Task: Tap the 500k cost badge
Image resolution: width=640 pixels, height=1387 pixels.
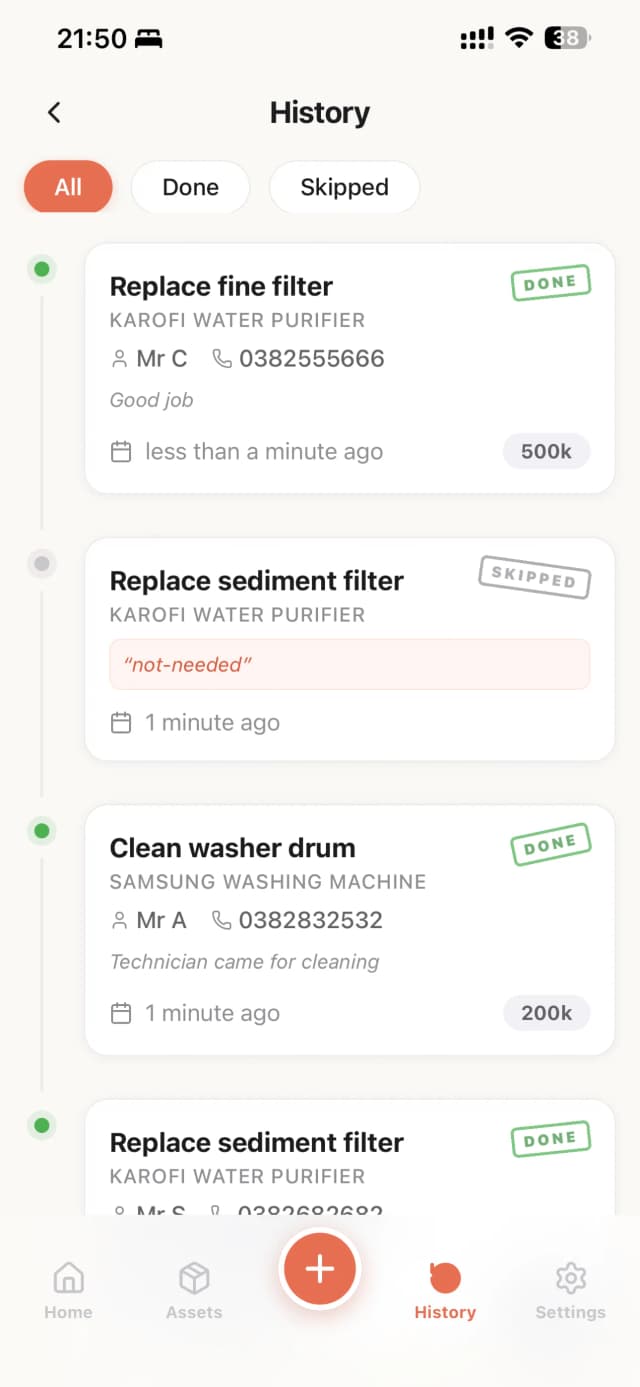Action: pos(546,452)
